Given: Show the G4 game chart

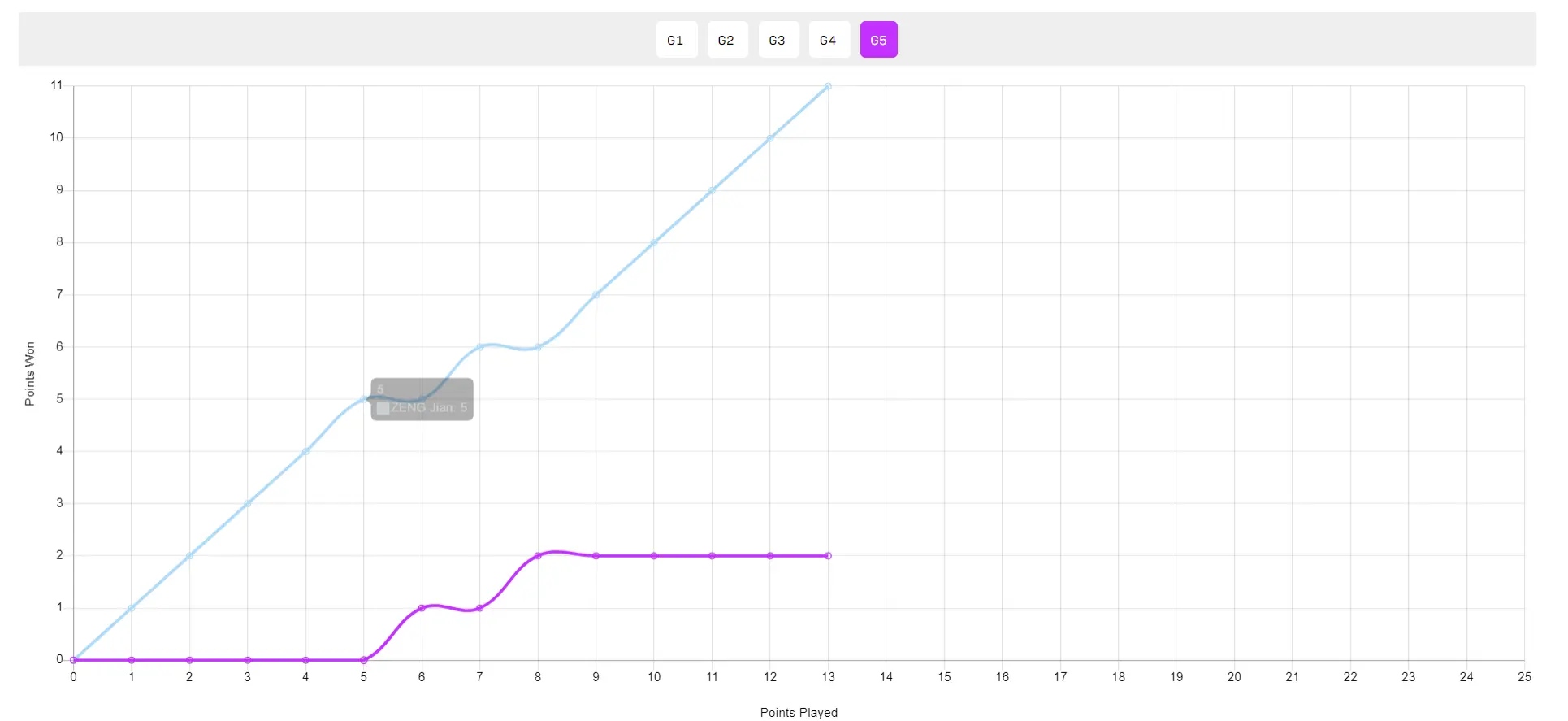Looking at the screenshot, I should (x=828, y=40).
